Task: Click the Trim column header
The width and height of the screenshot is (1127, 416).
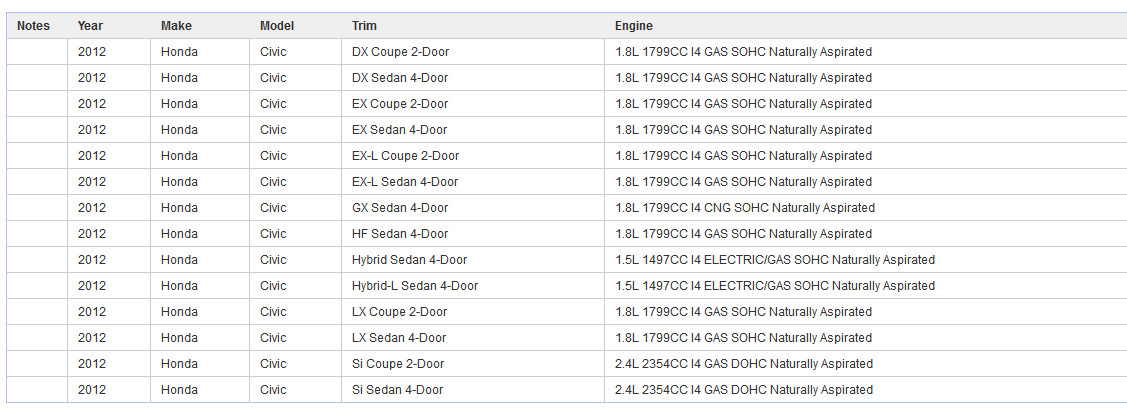Action: click(364, 26)
